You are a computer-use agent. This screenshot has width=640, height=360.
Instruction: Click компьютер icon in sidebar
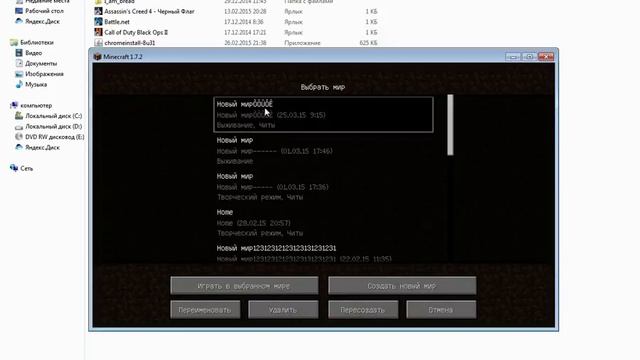14,105
